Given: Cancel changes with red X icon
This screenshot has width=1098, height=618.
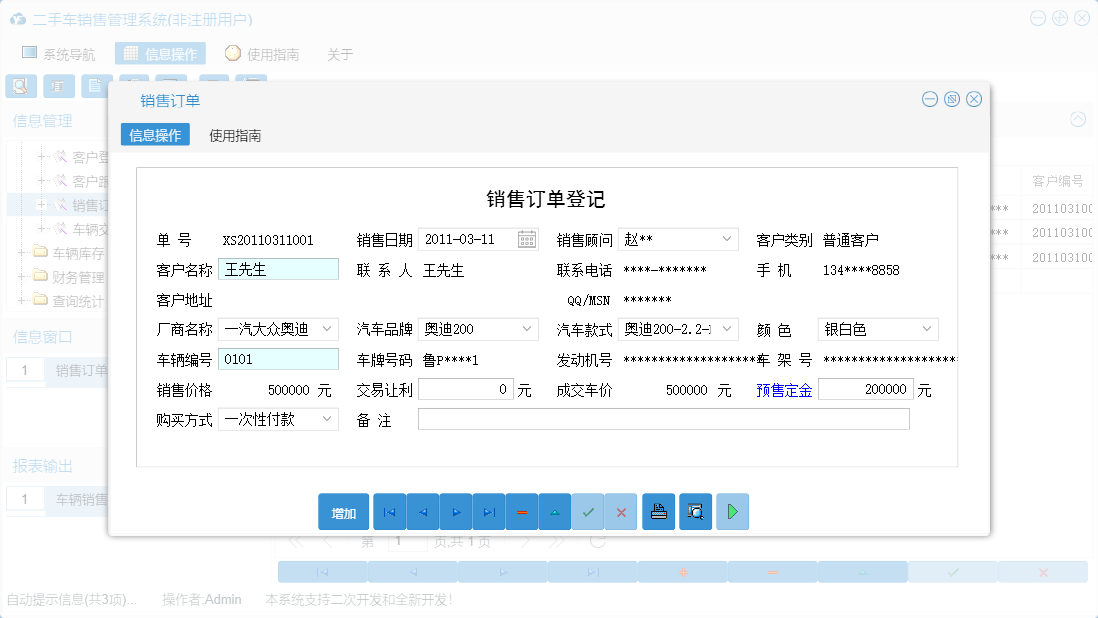Looking at the screenshot, I should (x=621, y=511).
